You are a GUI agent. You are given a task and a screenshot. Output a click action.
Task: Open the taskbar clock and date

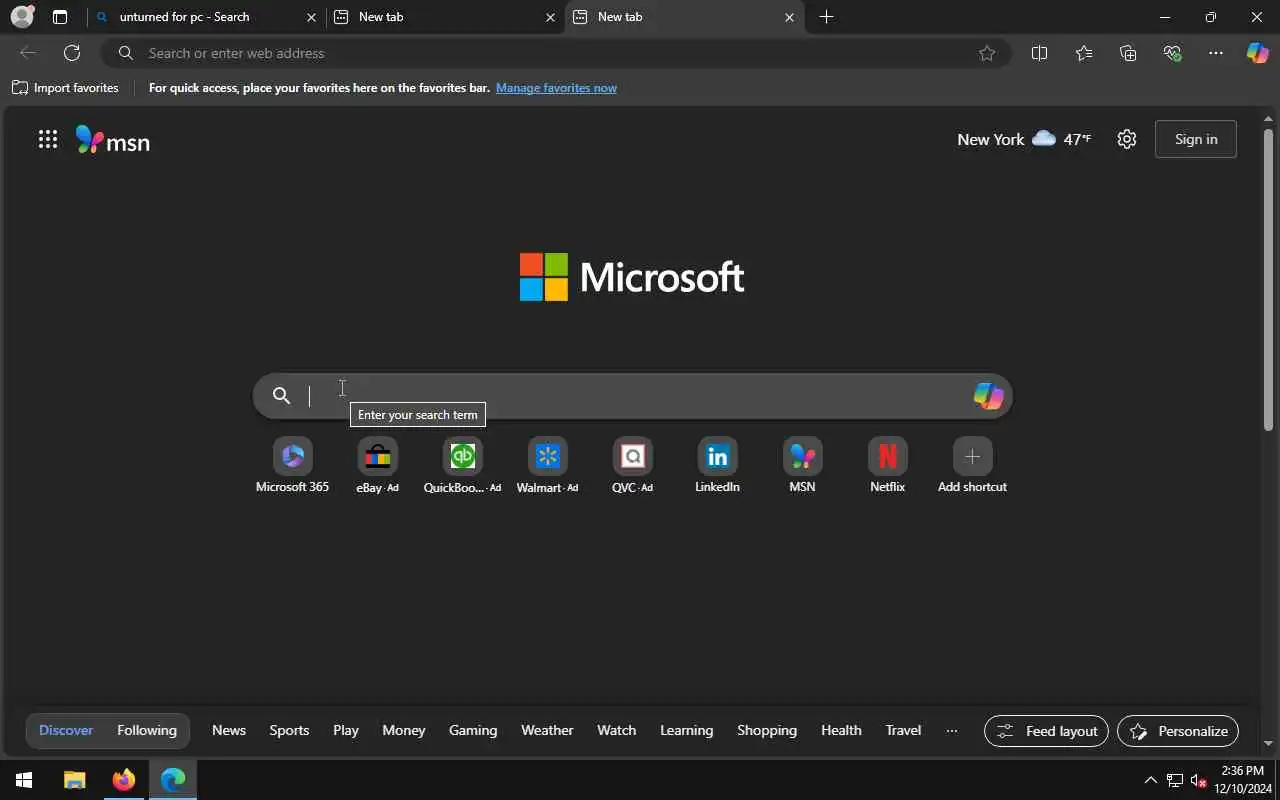tap(1242, 780)
